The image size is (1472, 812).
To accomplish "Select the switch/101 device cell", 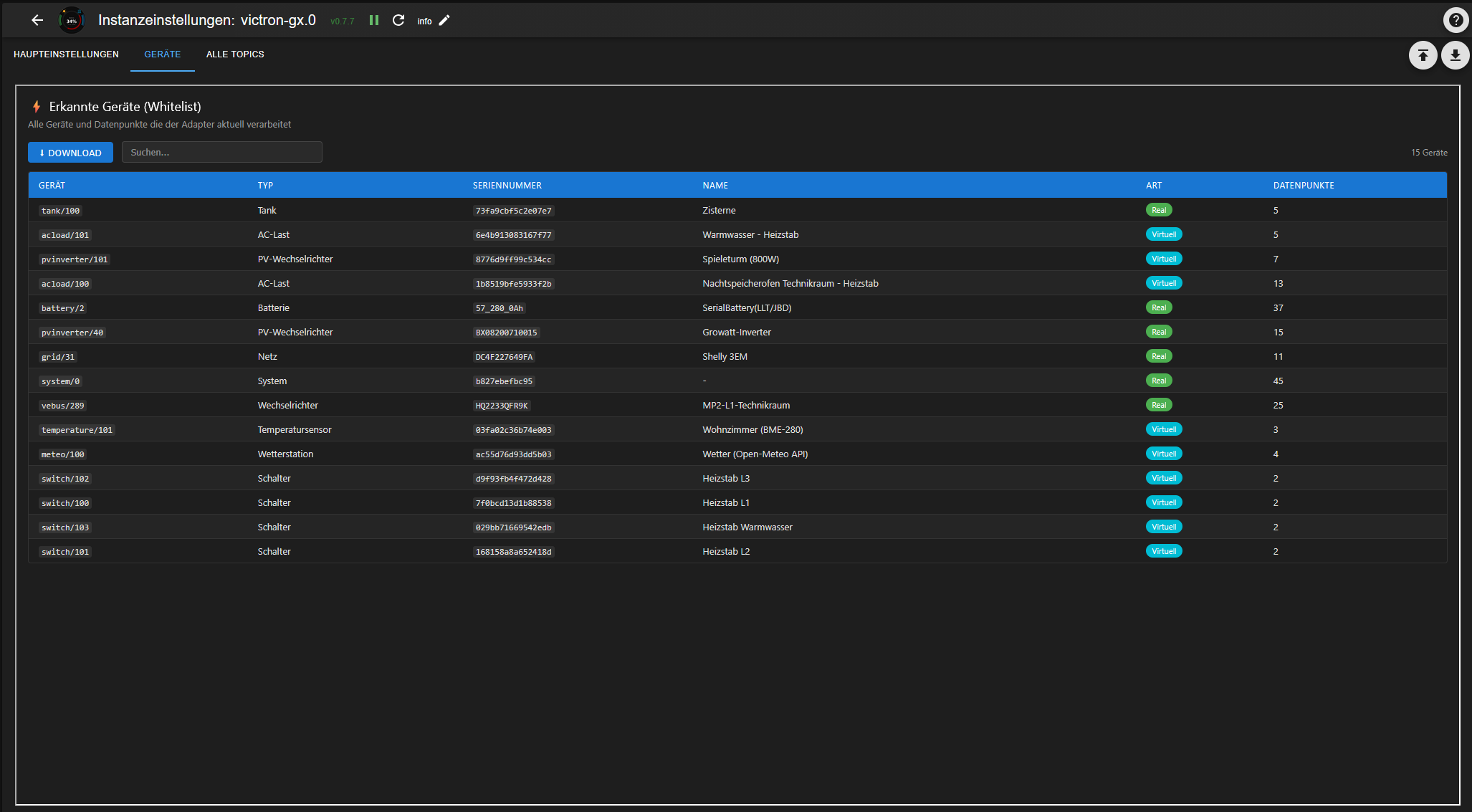I will 65,552.
